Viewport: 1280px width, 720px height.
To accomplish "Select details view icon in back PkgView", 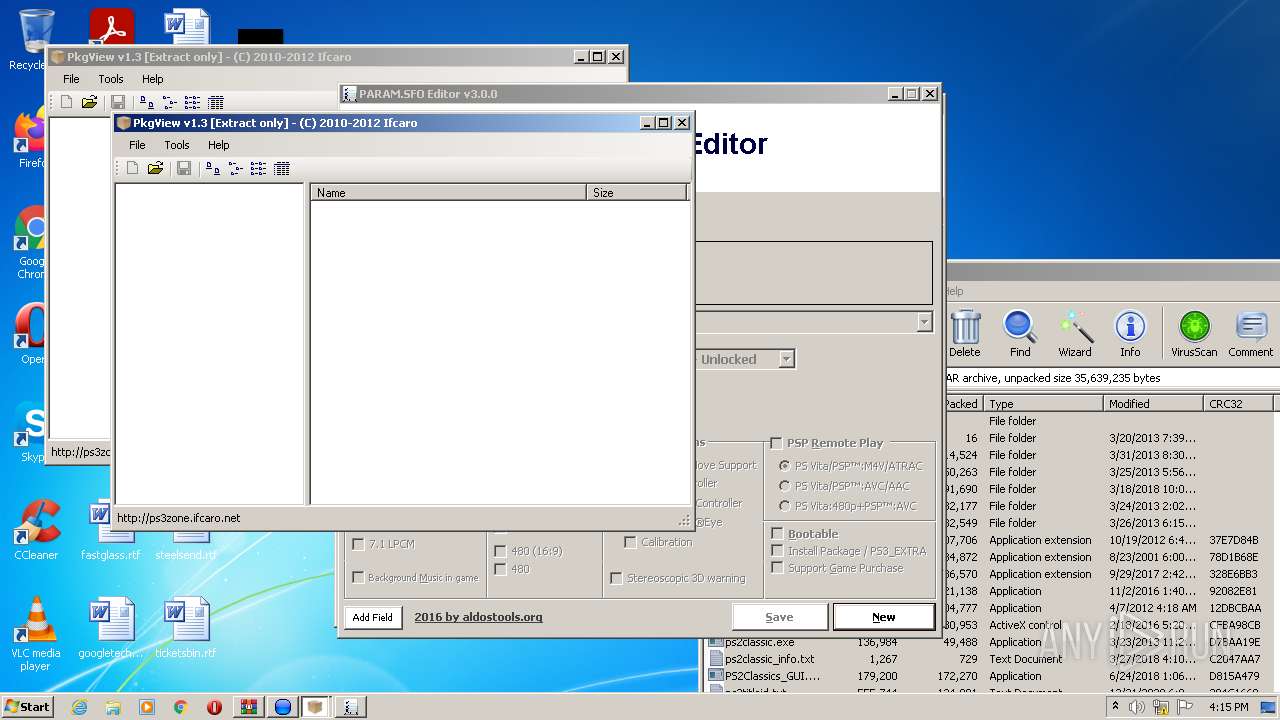I will [216, 102].
